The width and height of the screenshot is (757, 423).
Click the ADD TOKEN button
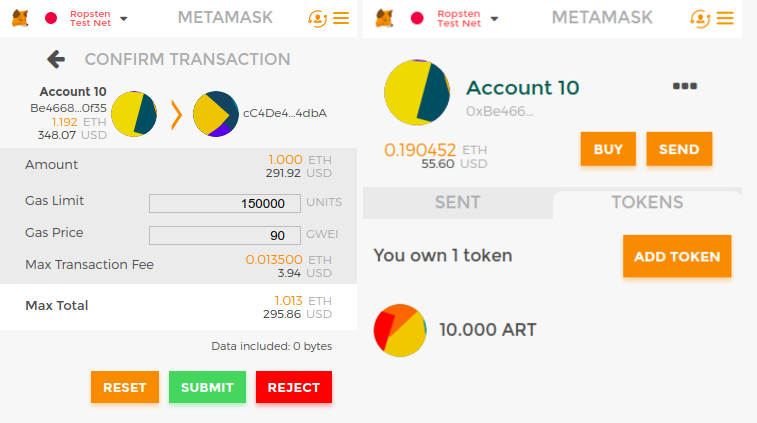[x=677, y=256]
